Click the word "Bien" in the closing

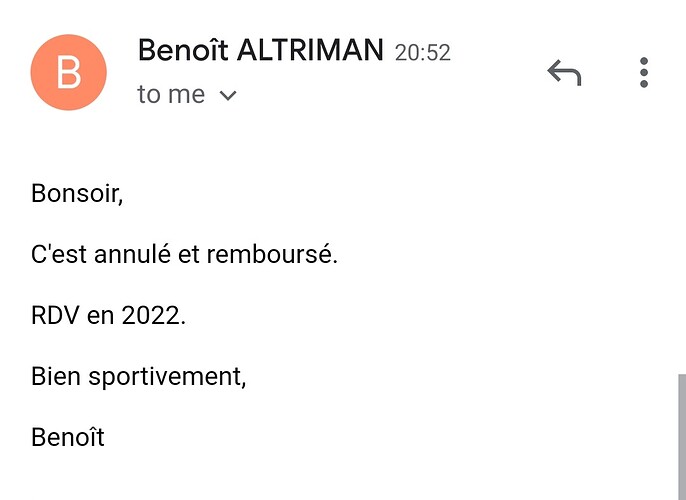click(x=56, y=377)
